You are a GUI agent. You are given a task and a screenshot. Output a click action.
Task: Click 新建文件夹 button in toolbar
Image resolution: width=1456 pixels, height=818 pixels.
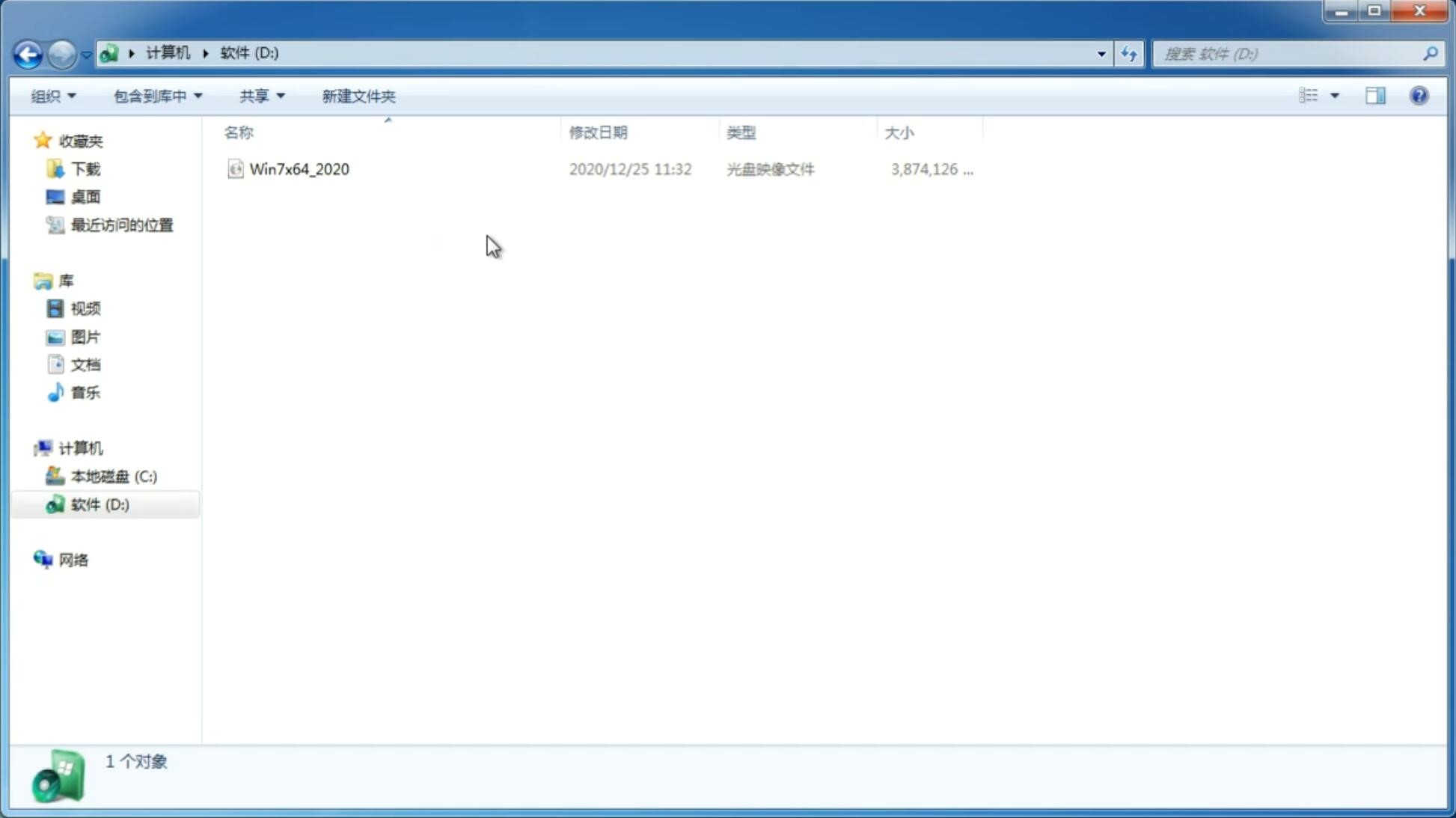point(358,95)
